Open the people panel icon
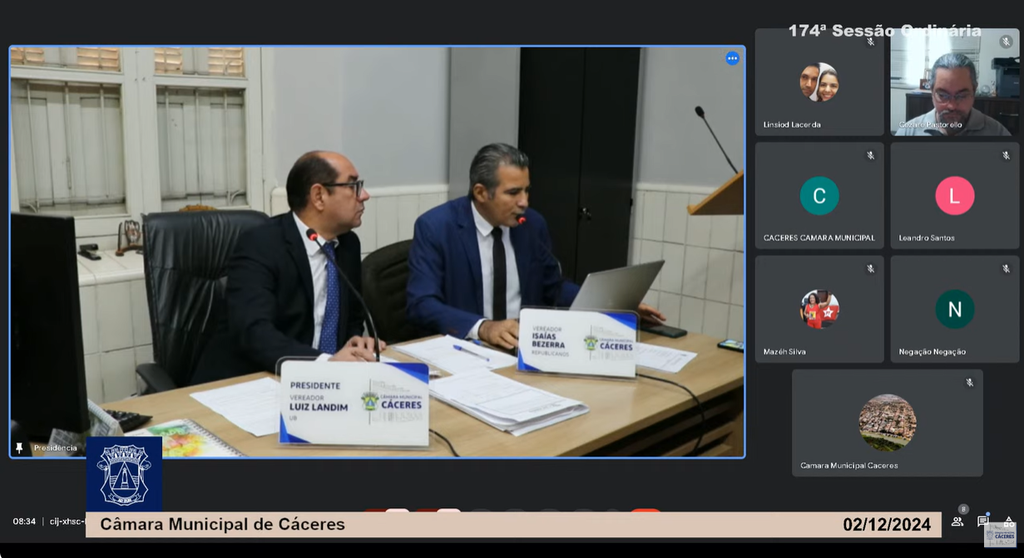The height and width of the screenshot is (558, 1024). point(957,521)
